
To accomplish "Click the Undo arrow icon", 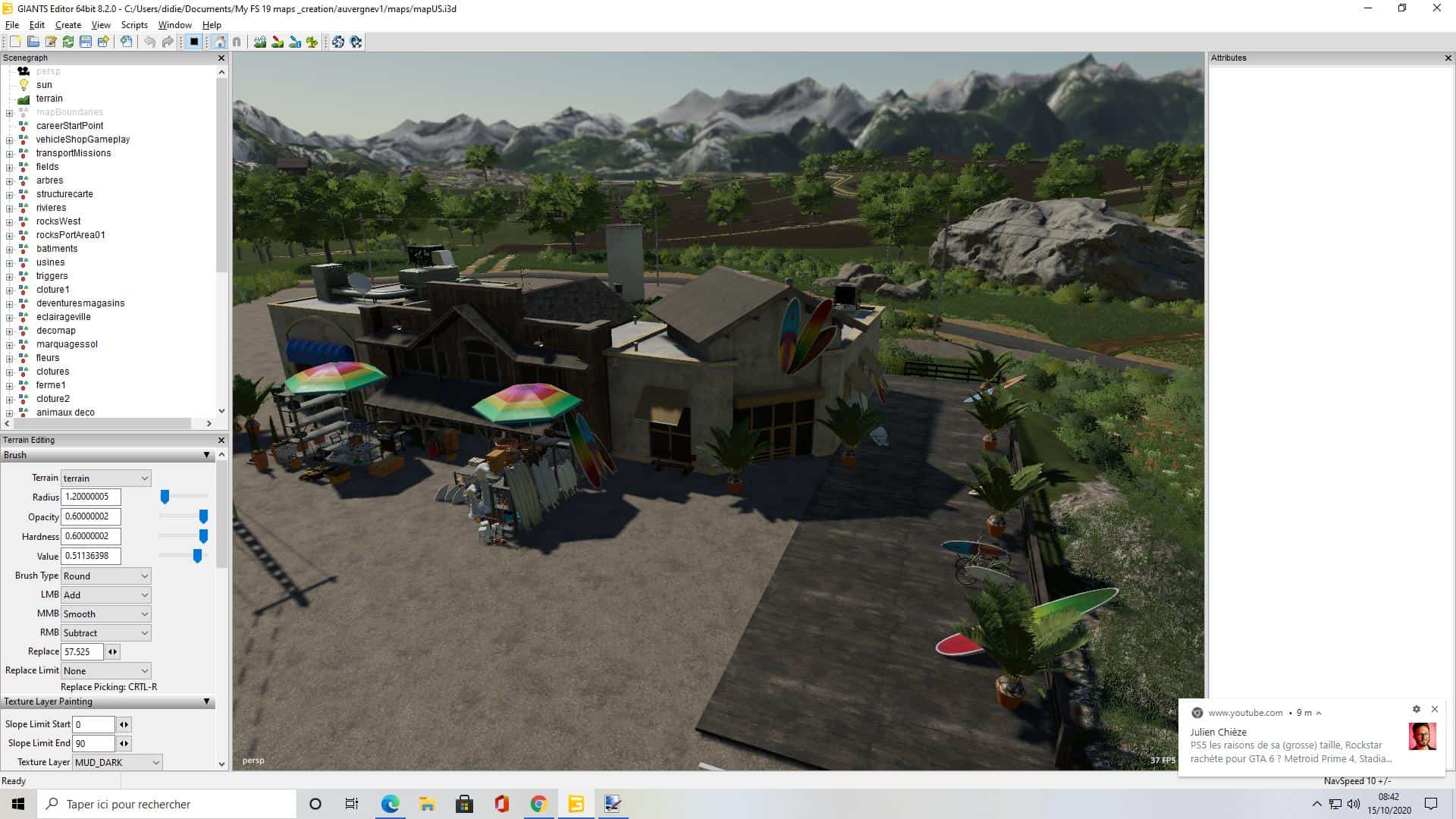I will coord(149,42).
